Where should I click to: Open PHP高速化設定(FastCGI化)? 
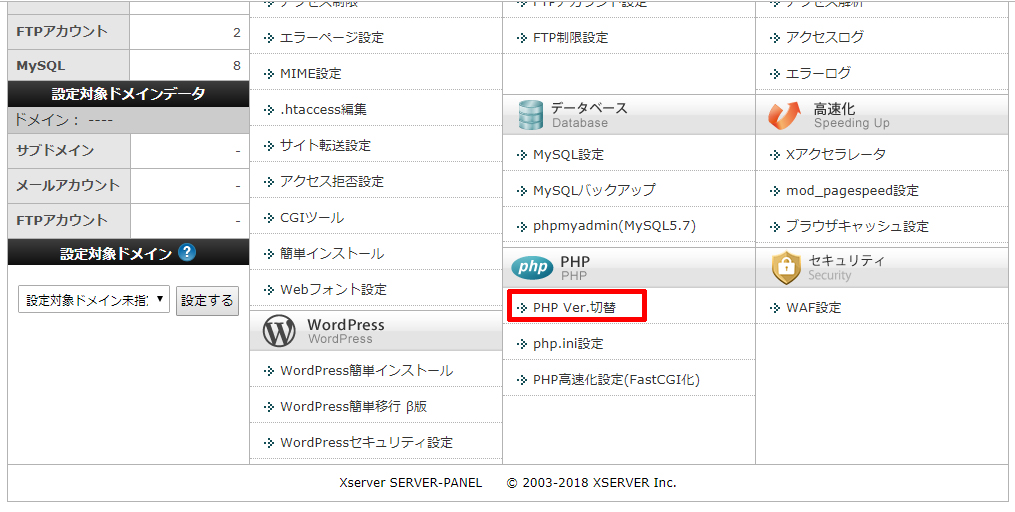point(616,379)
